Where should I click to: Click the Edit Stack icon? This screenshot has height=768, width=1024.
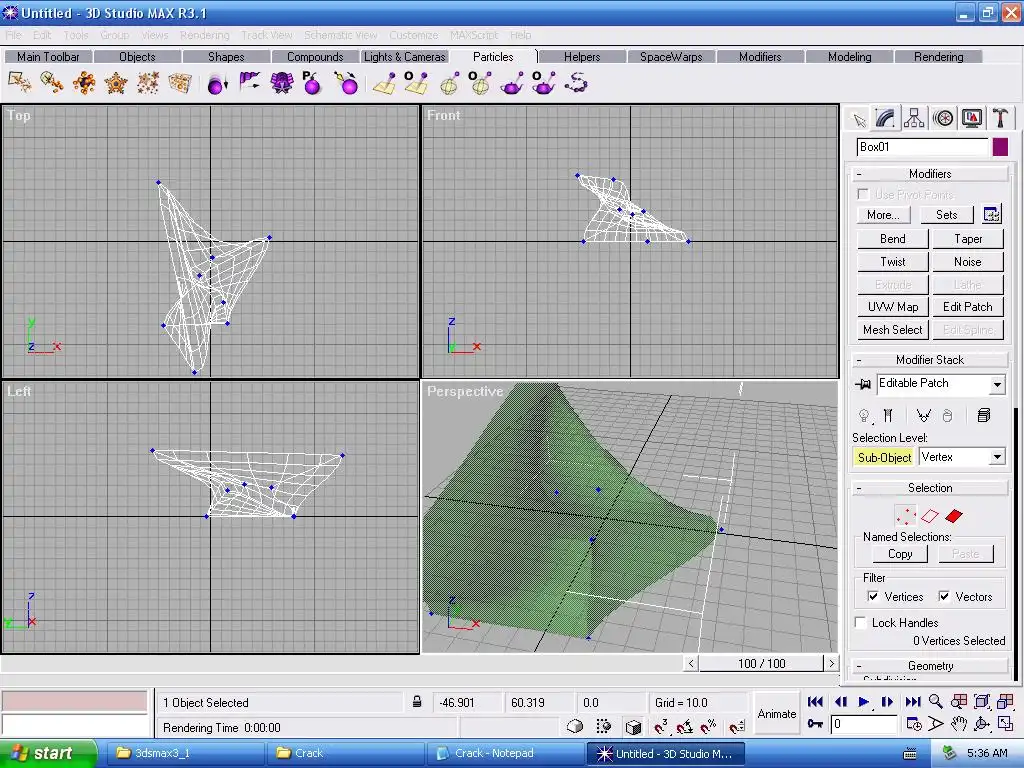coord(984,415)
